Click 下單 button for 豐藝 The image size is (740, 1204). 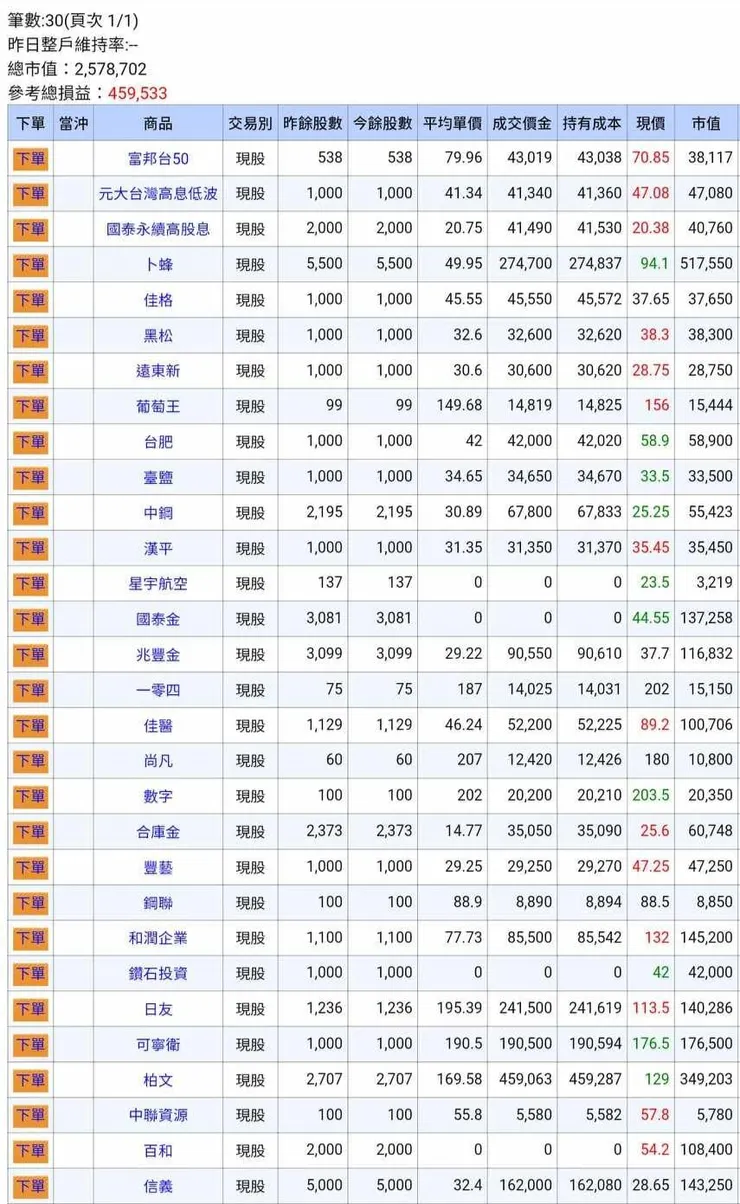click(x=30, y=868)
